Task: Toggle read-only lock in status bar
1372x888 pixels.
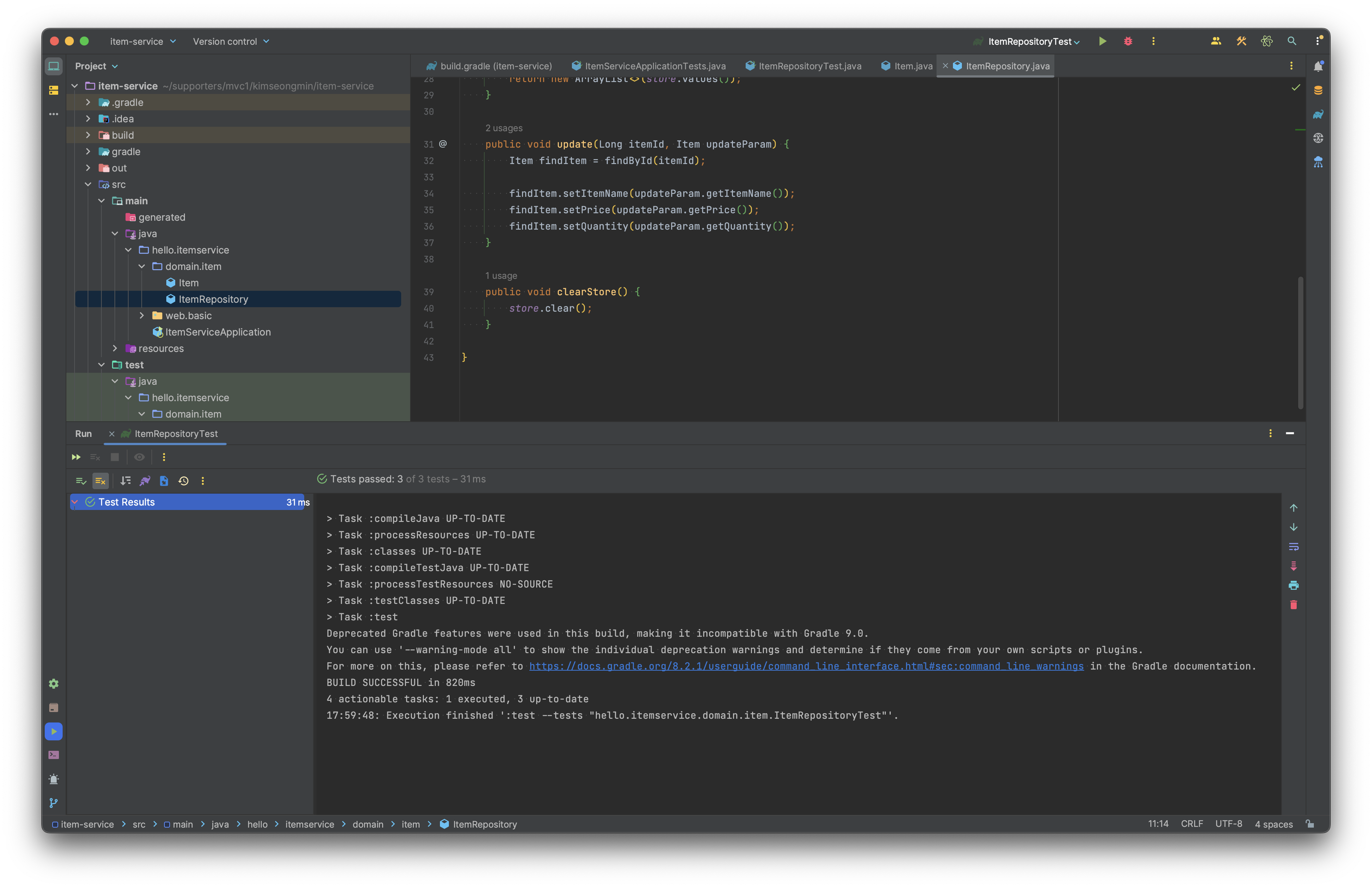Action: pyautogui.click(x=1310, y=824)
